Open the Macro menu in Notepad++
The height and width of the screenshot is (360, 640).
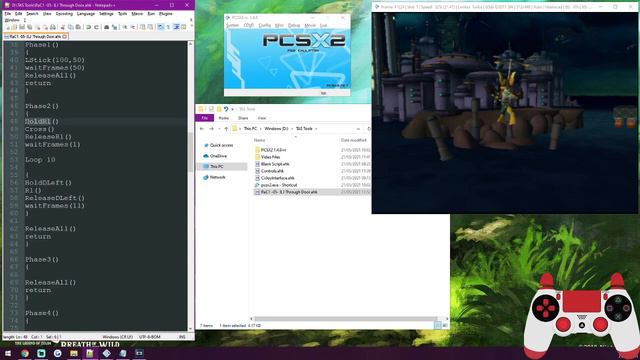[137, 14]
